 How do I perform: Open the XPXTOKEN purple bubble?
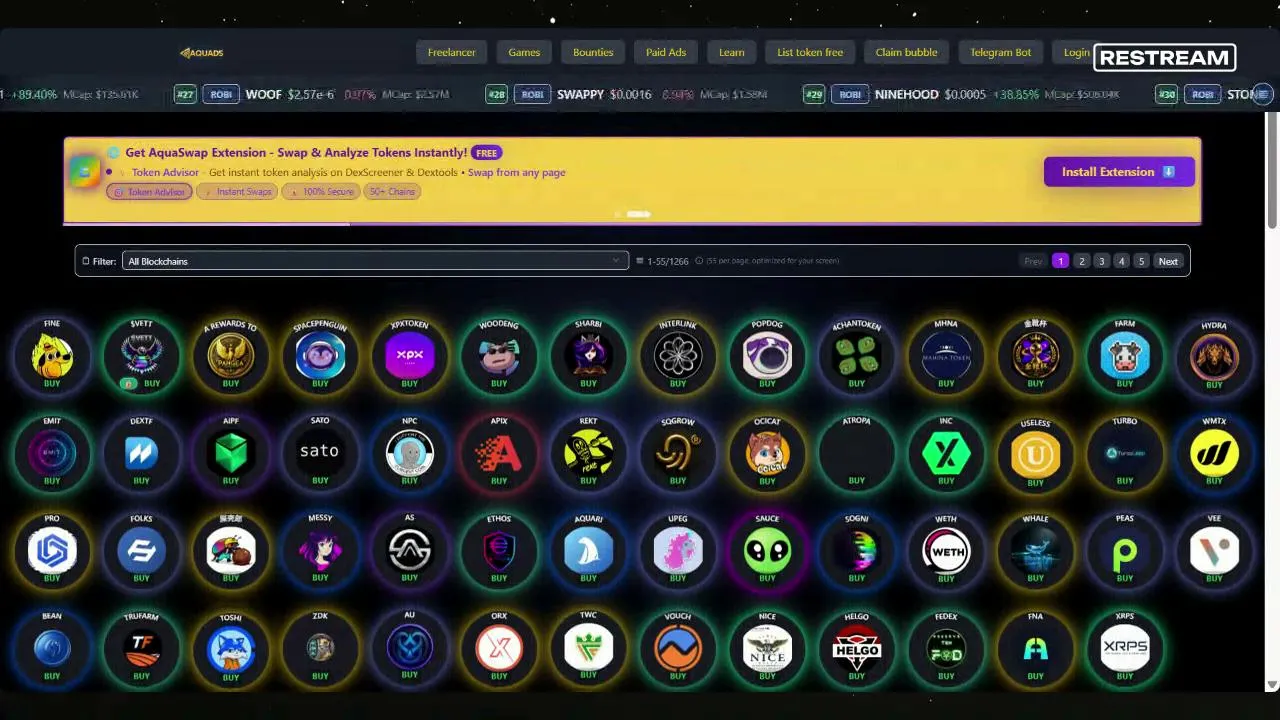409,356
